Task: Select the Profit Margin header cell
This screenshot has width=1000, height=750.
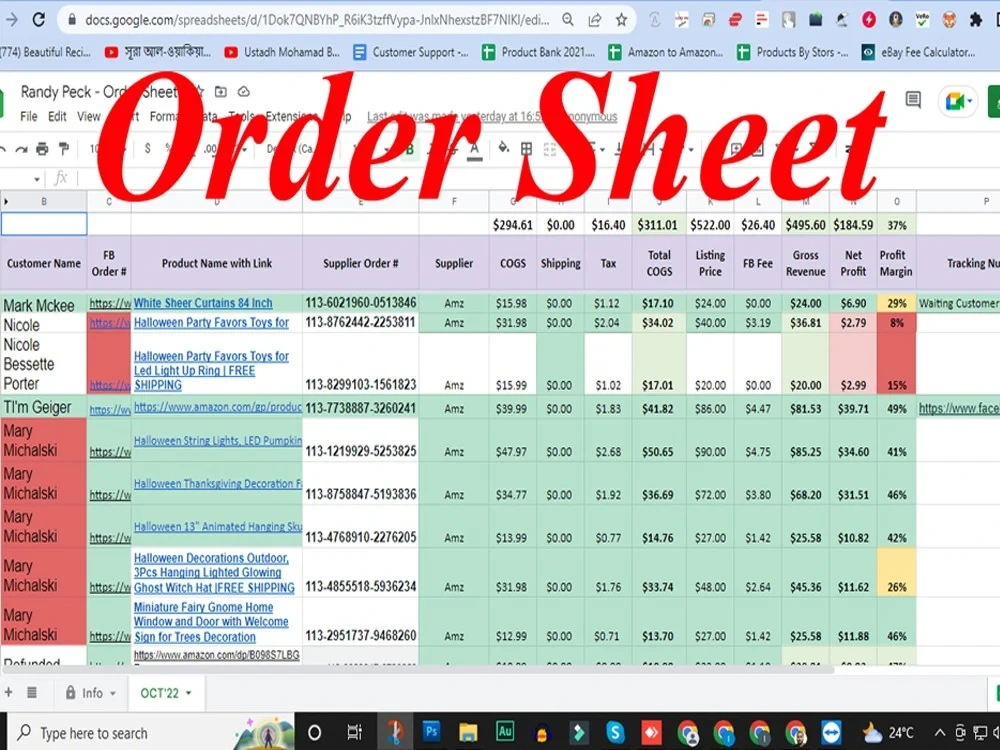Action: pyautogui.click(x=896, y=263)
